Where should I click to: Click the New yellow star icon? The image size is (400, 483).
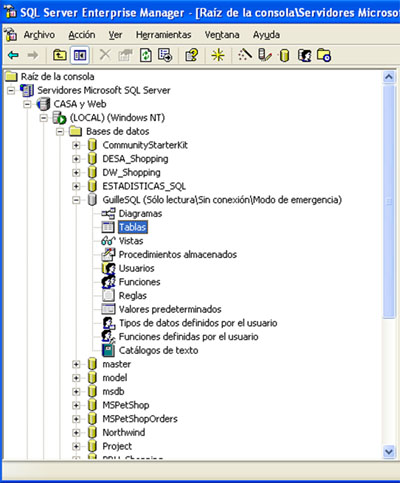click(x=218, y=55)
